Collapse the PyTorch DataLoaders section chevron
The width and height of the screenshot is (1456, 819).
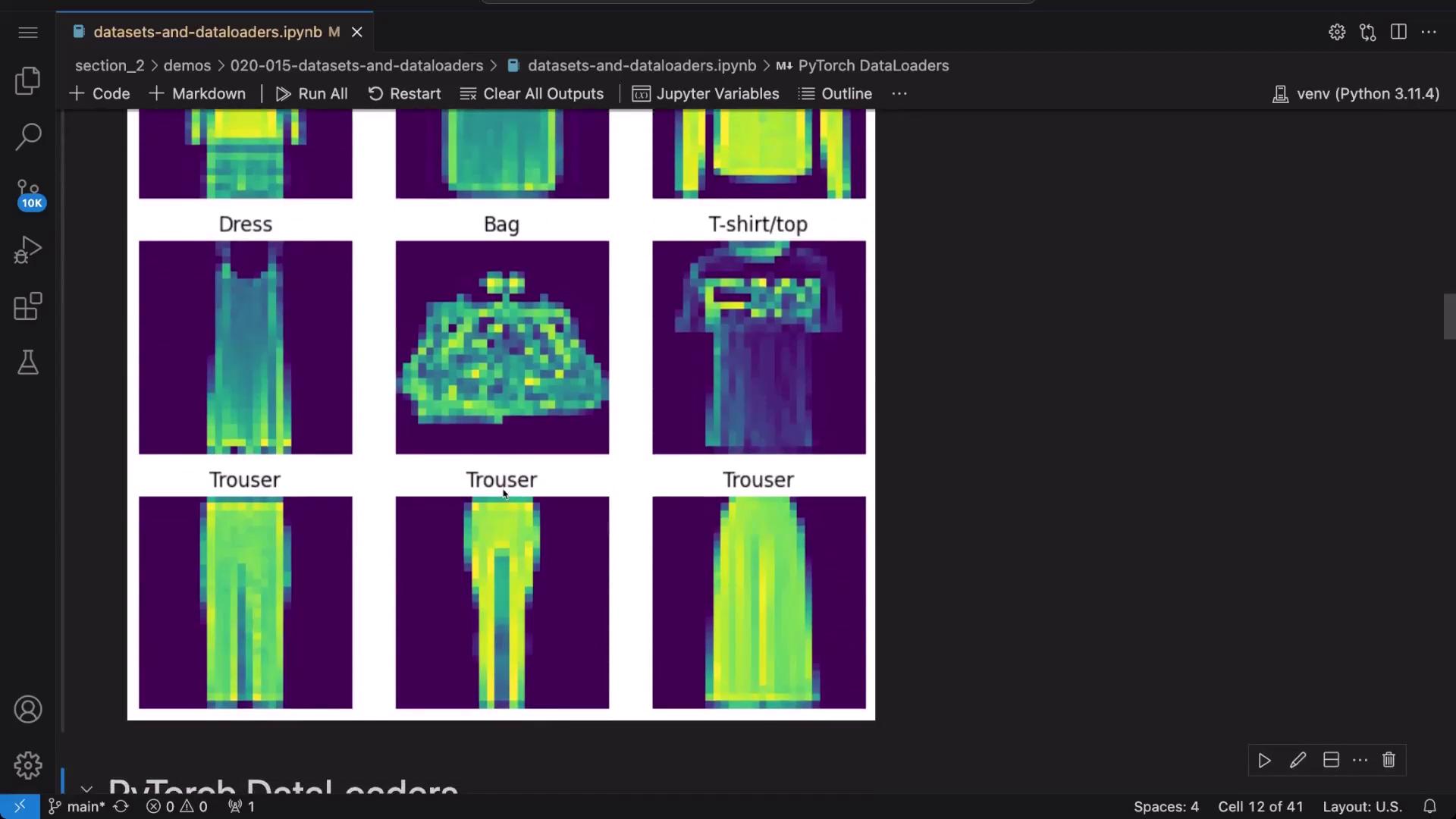(86, 789)
